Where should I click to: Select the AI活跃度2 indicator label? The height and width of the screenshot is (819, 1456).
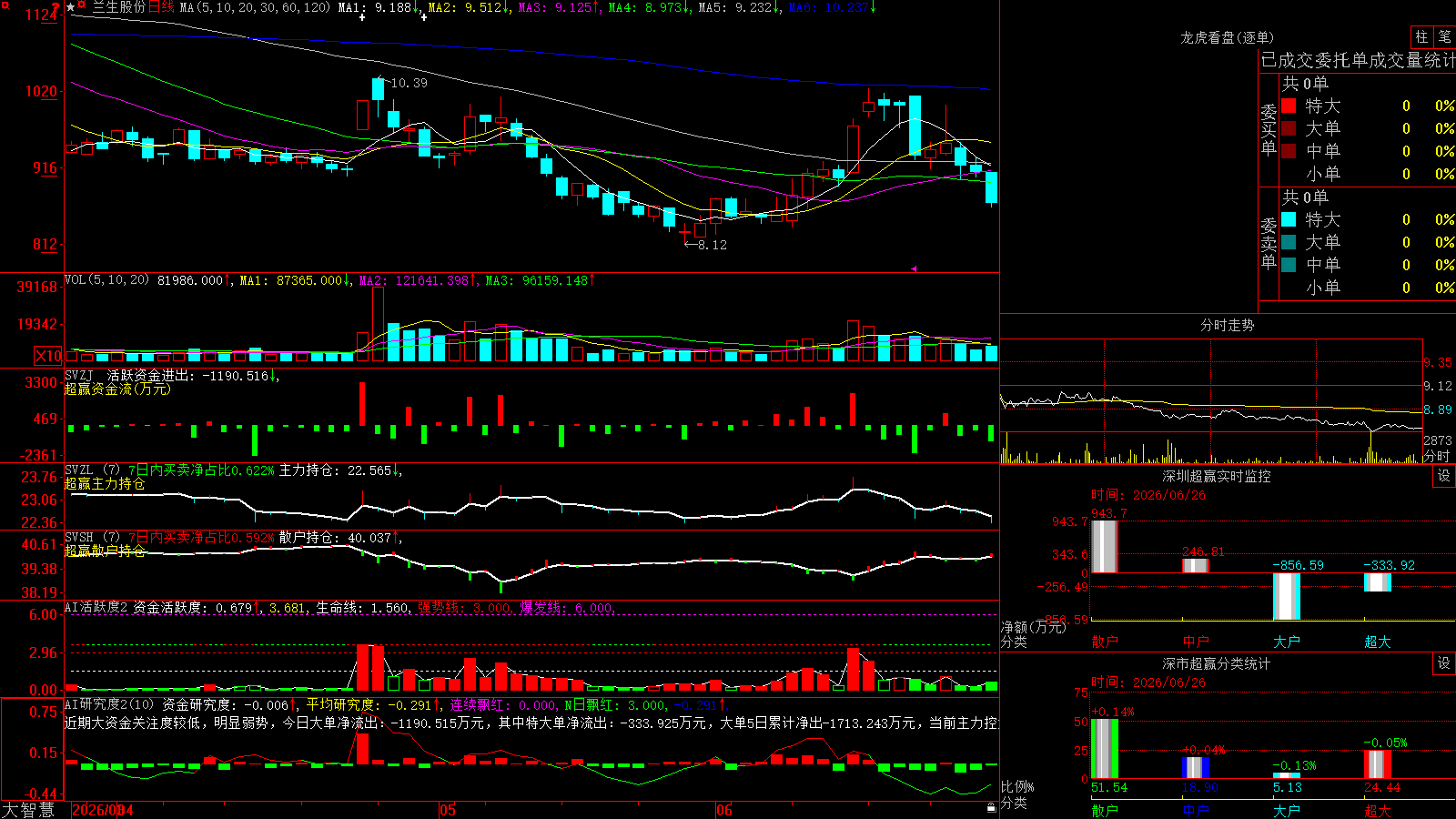pos(96,607)
